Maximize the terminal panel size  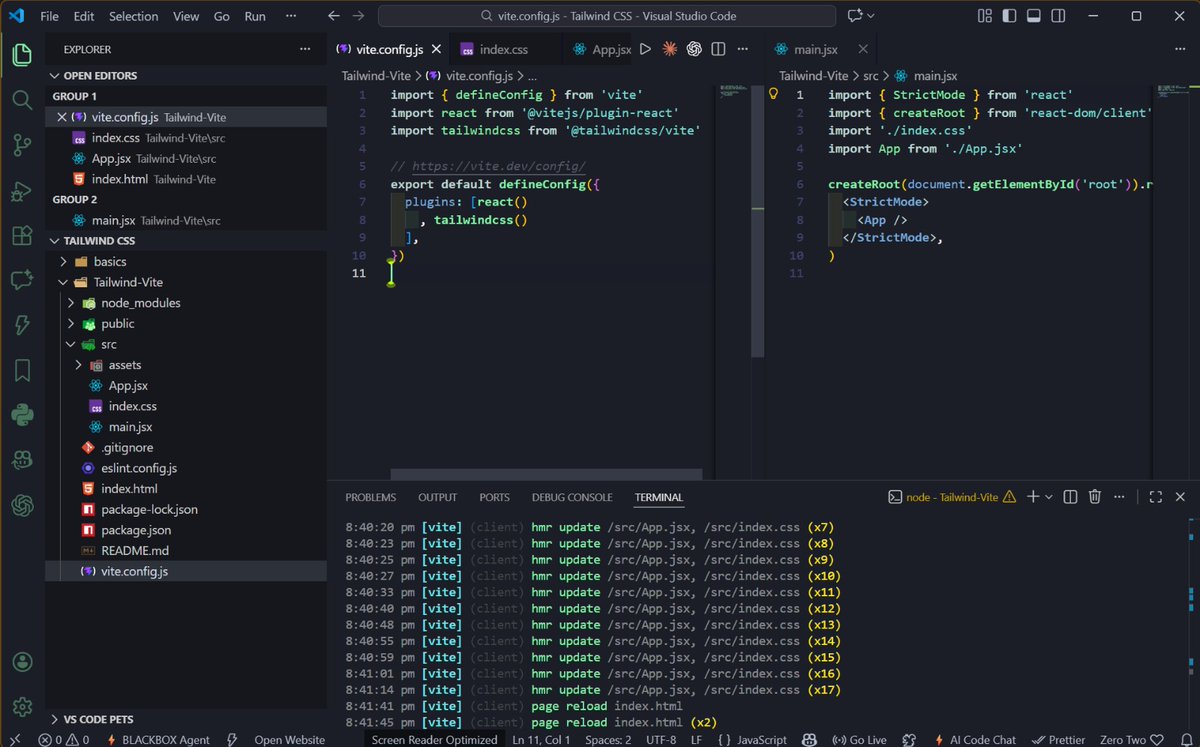click(1155, 497)
